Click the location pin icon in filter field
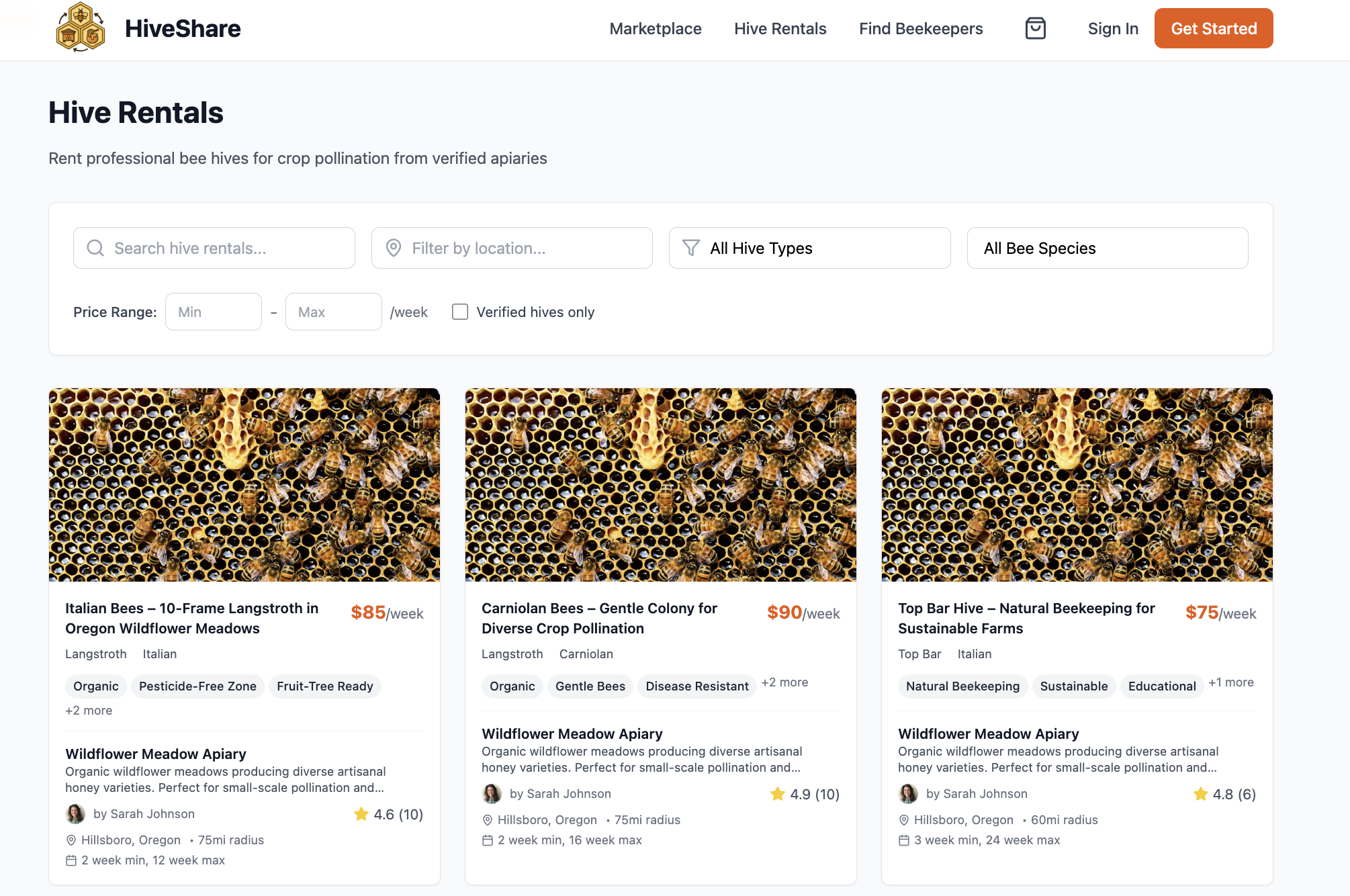The height and width of the screenshot is (896, 1350). pyautogui.click(x=394, y=248)
